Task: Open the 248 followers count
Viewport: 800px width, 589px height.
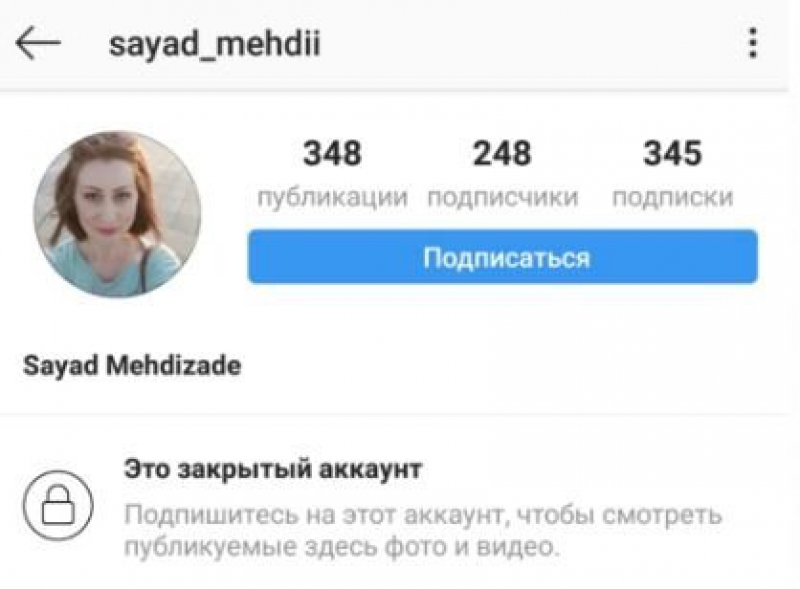Action: click(x=502, y=153)
